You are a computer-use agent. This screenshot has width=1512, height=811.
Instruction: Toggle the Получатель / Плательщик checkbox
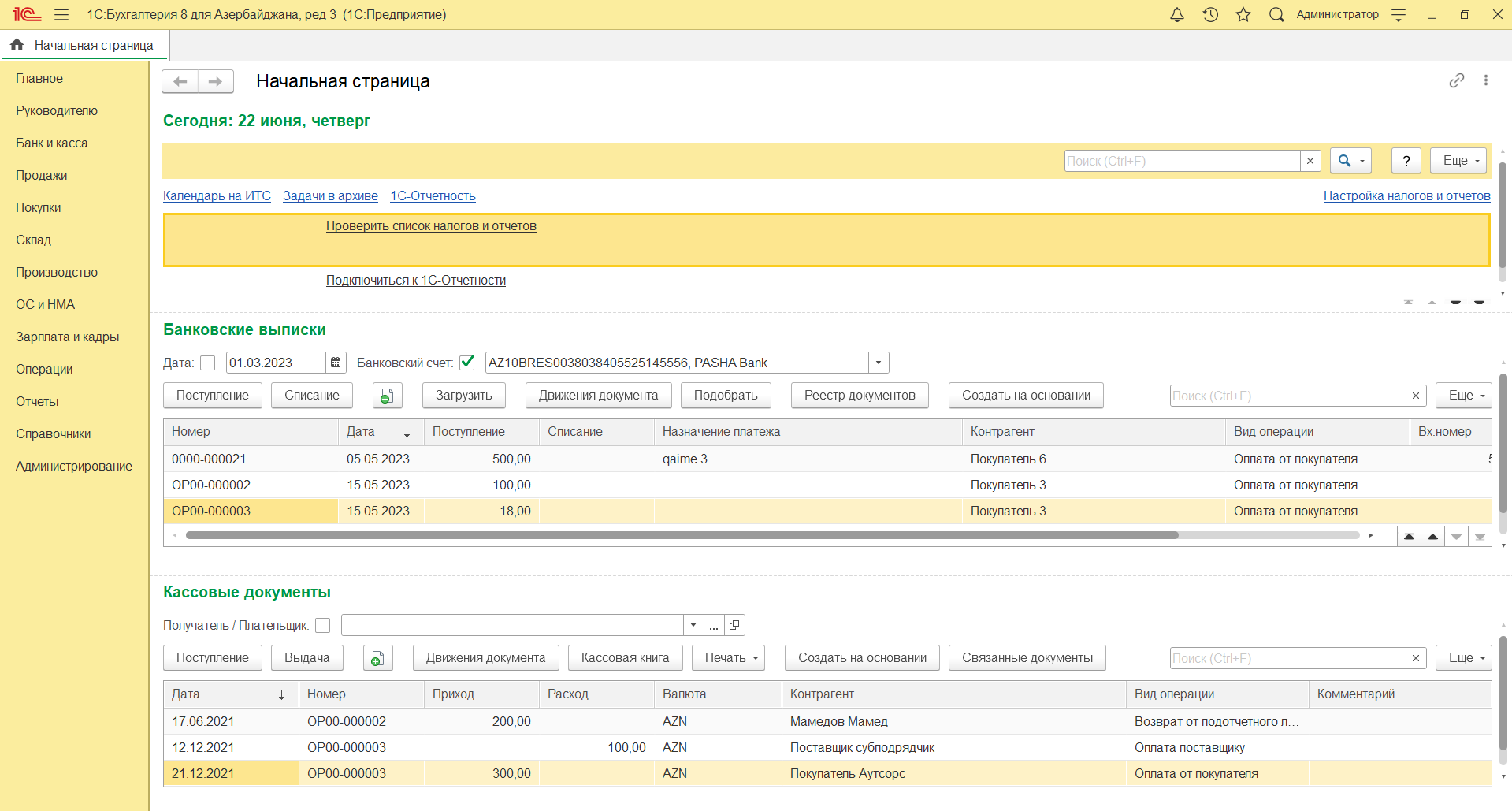pyautogui.click(x=322, y=625)
